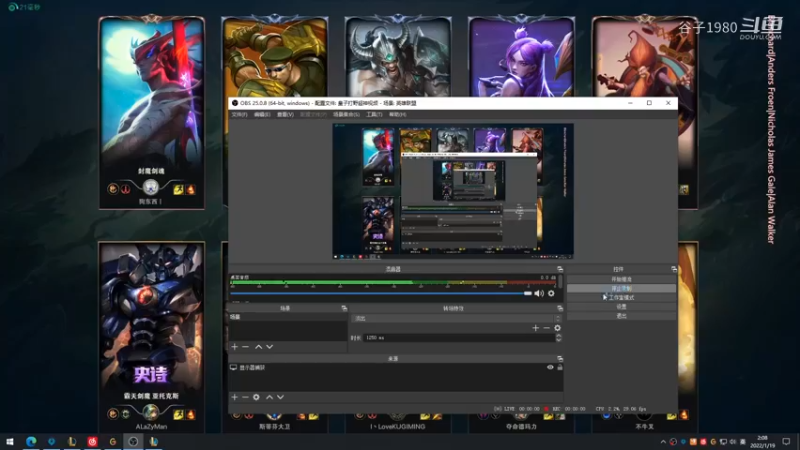
Task: Move scene down with down arrow
Action: point(269,347)
